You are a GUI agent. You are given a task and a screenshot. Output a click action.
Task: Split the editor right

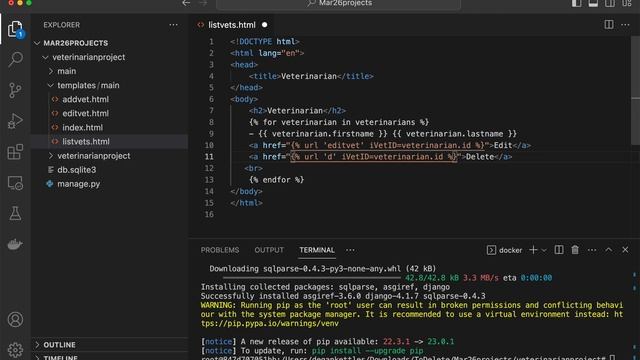pos(609,25)
